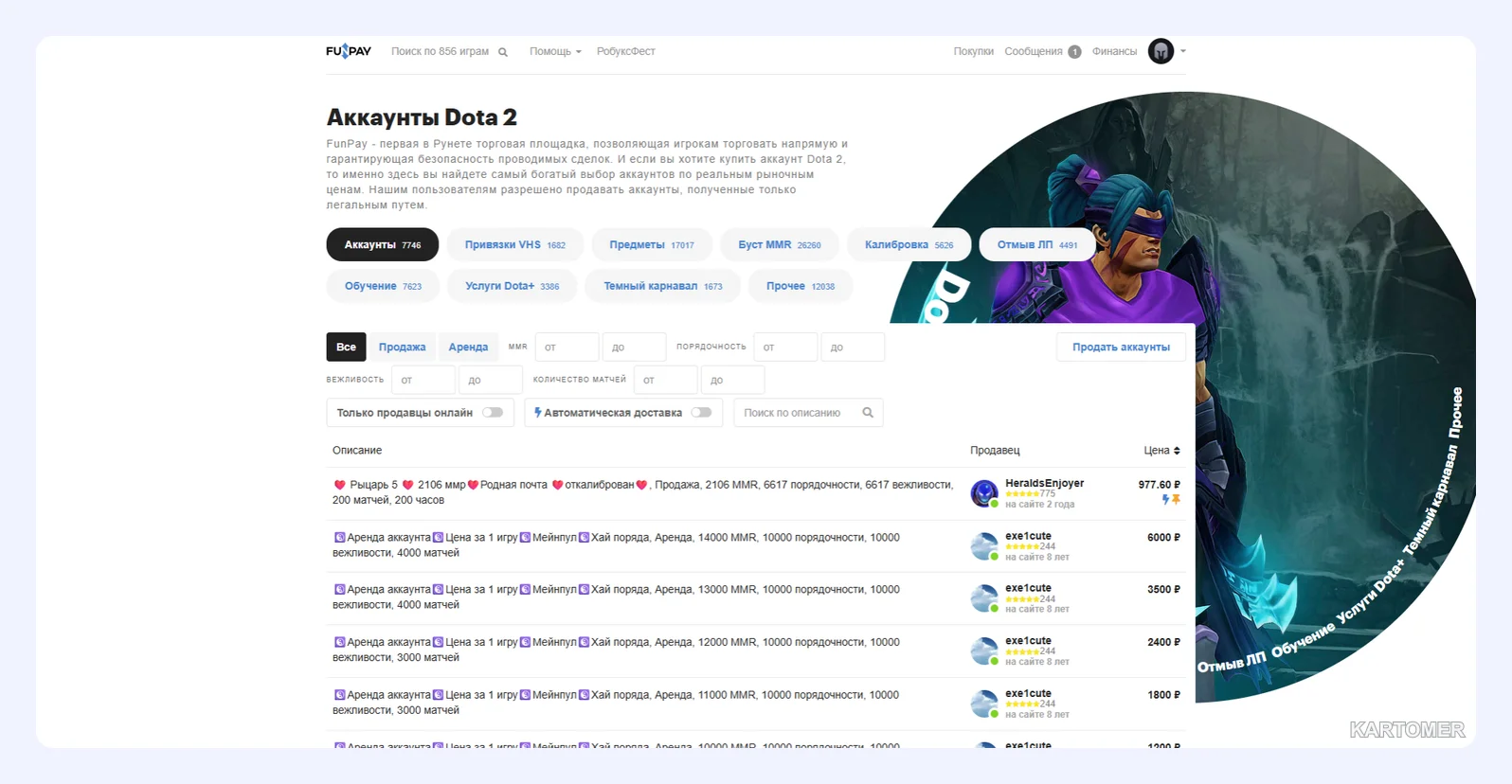Select the Аккаунты 7746 category tab
Screen dimensions: 1512x784
[x=383, y=244]
